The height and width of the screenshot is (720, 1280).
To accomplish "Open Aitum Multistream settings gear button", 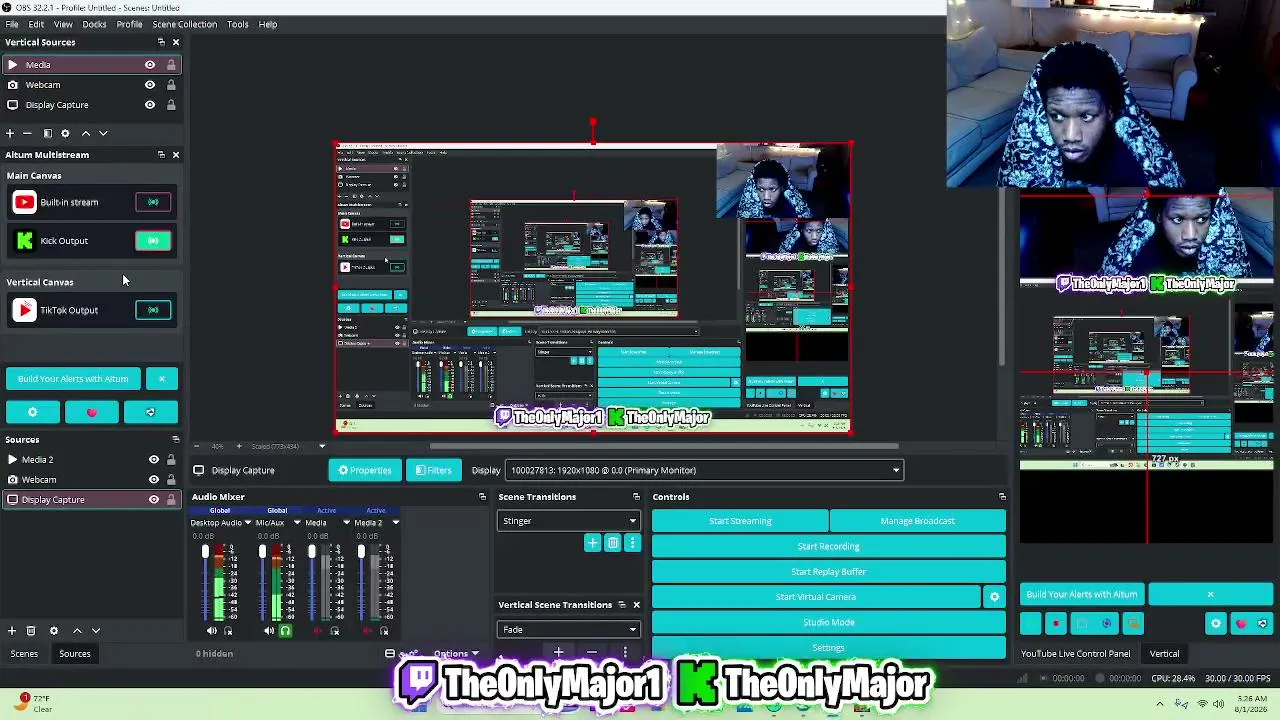I will click(32, 412).
